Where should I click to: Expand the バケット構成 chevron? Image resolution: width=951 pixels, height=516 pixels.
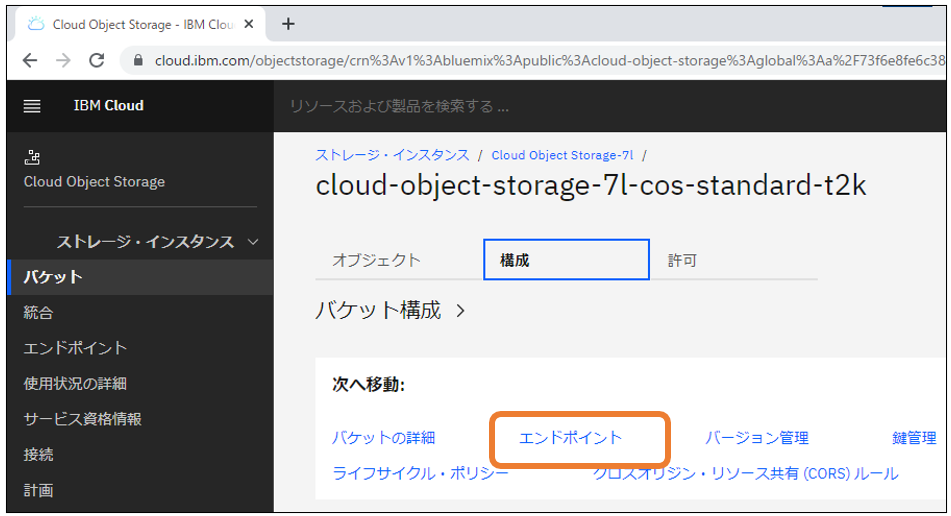tap(461, 311)
